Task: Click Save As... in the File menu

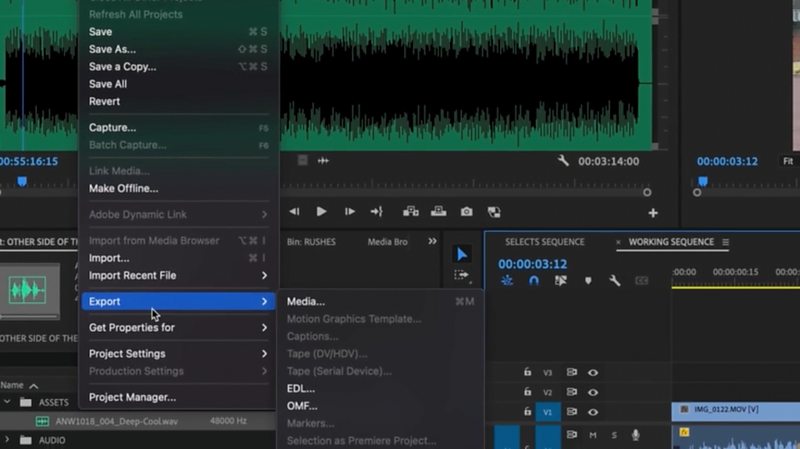Action: click(112, 49)
